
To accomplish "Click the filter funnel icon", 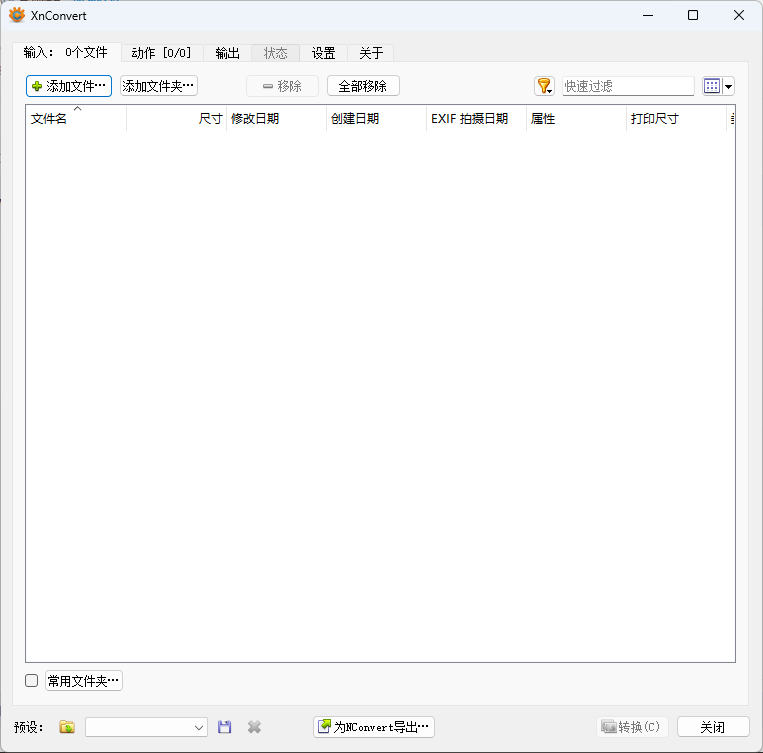I will click(x=543, y=86).
